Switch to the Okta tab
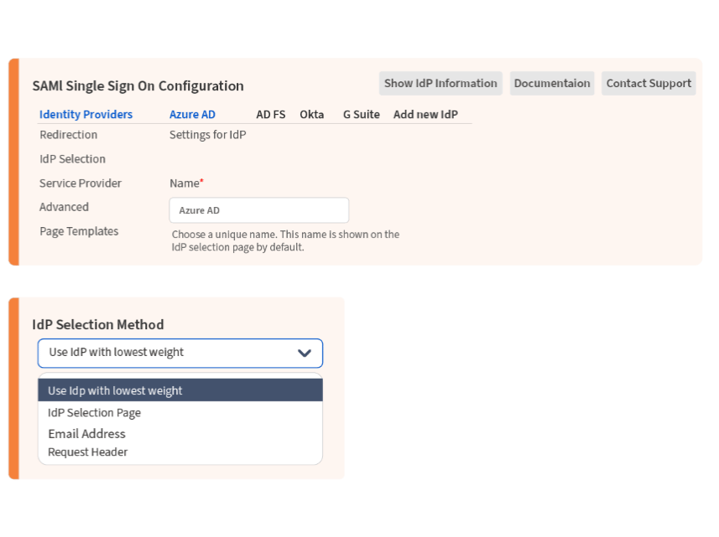The image size is (719, 537). [312, 114]
